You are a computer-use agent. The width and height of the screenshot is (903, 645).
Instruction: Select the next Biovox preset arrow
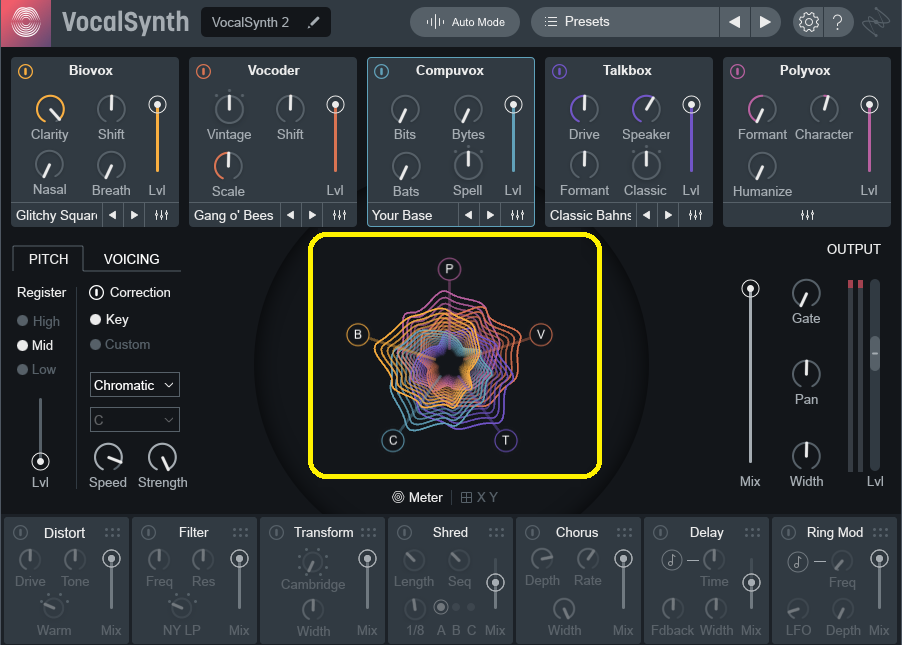pyautogui.click(x=134, y=215)
